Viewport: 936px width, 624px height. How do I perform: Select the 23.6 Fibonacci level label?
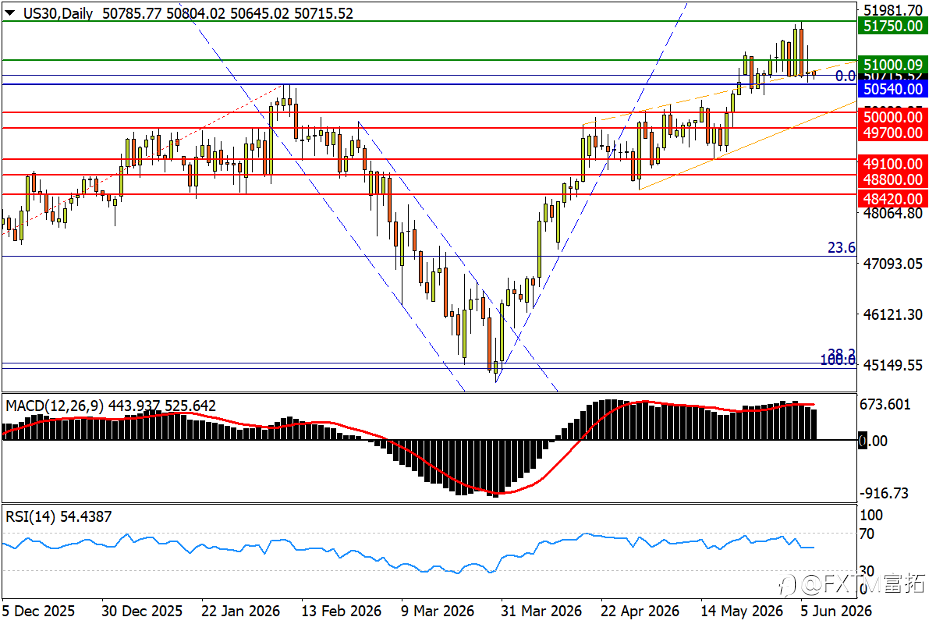[x=841, y=248]
